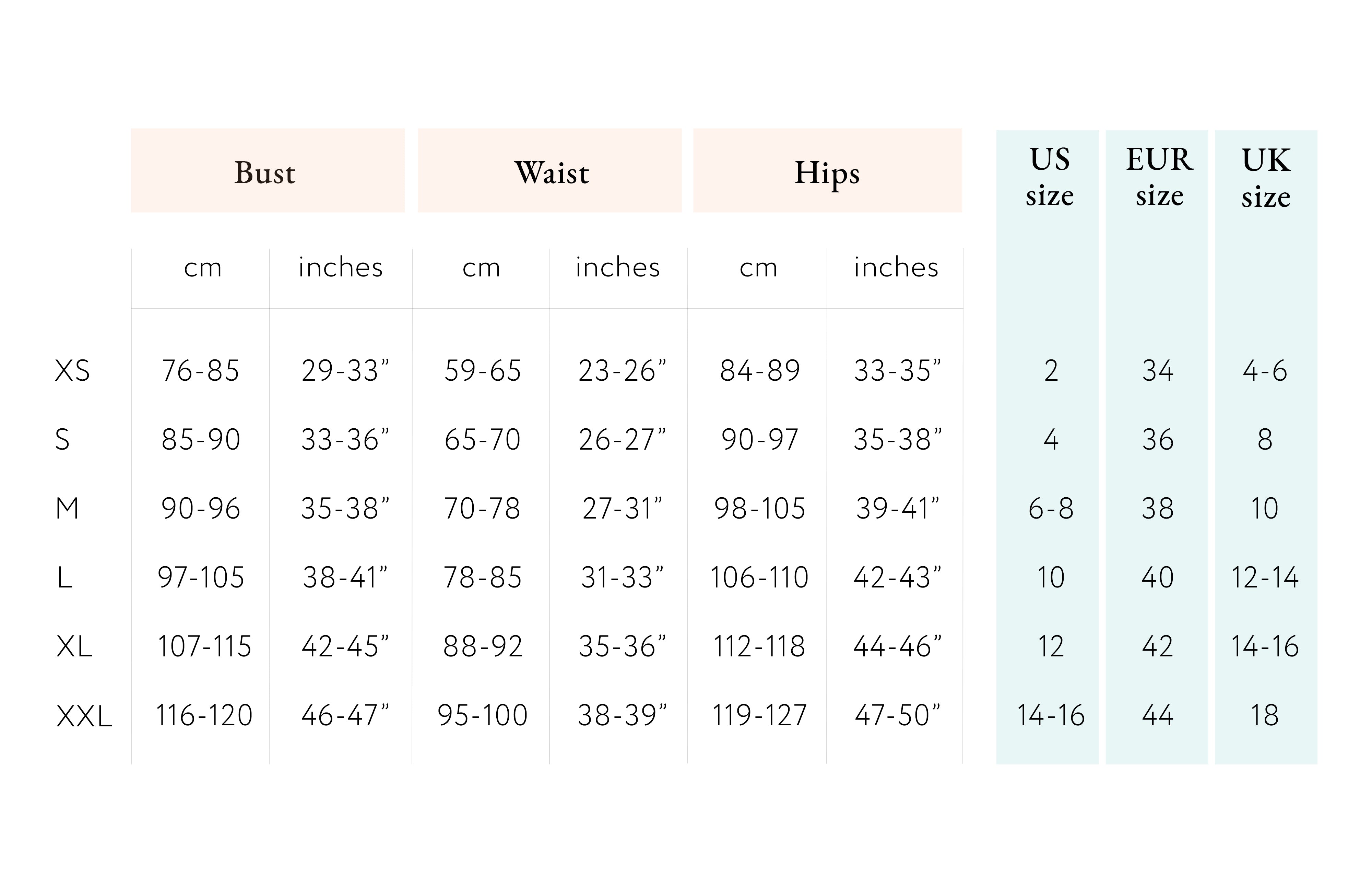Screen dimensions: 1372x880
Task: Click waist inches value 26-27"
Action: (622, 440)
